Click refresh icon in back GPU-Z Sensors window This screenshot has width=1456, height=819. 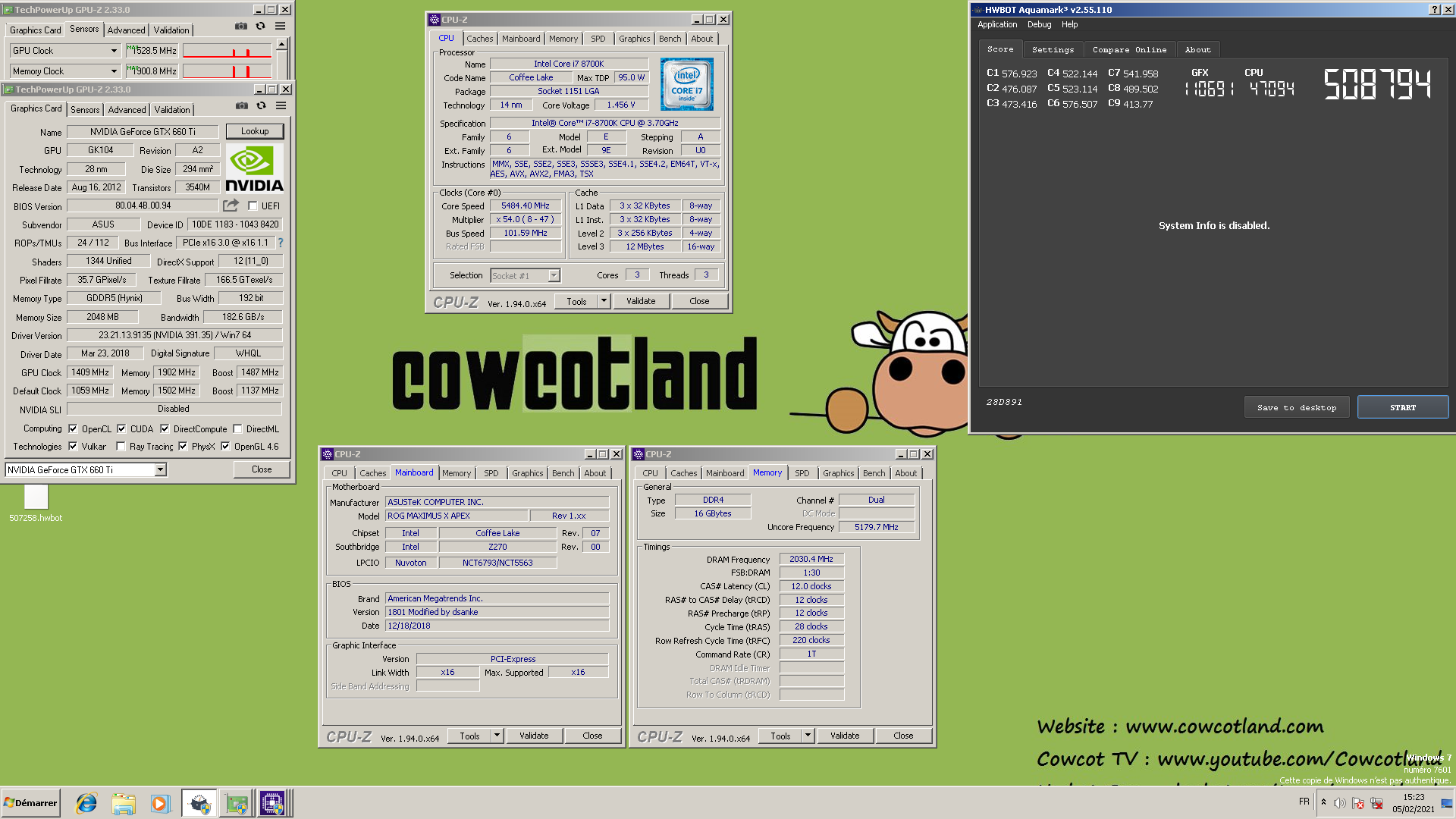[260, 27]
